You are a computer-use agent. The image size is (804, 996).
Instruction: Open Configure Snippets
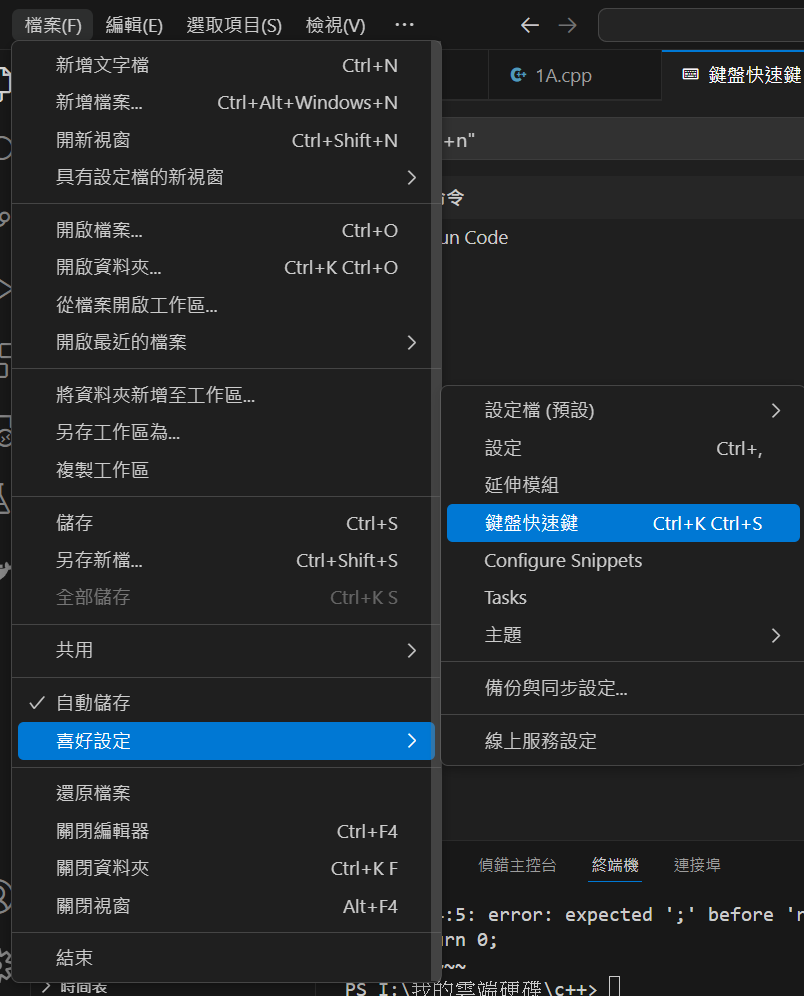click(623, 560)
